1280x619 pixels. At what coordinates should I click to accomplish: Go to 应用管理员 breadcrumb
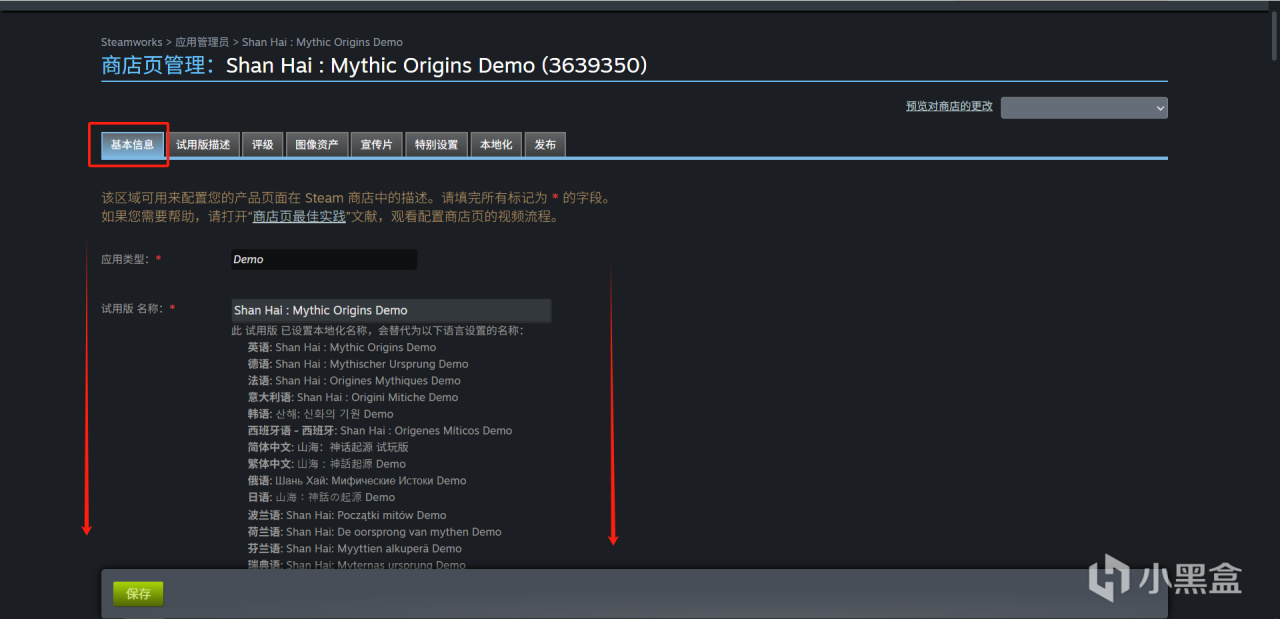pyautogui.click(x=202, y=42)
